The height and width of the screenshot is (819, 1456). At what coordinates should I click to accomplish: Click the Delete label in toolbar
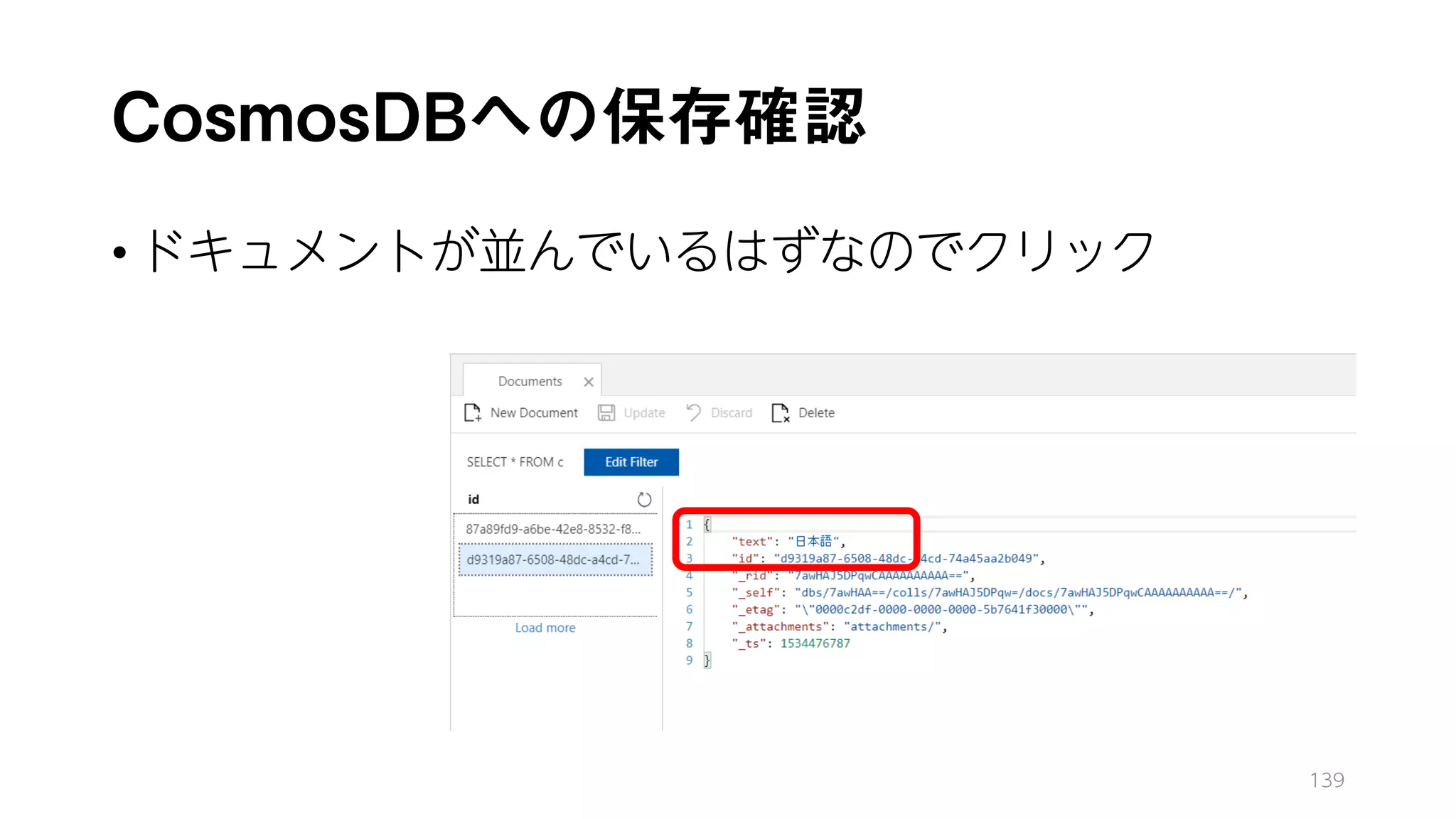pos(816,413)
